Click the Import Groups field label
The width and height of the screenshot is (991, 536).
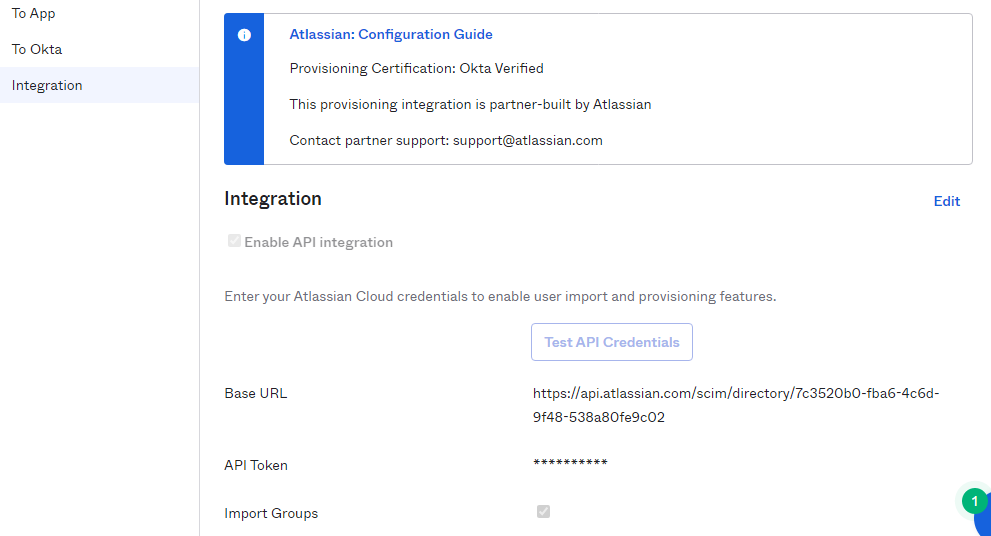click(271, 513)
